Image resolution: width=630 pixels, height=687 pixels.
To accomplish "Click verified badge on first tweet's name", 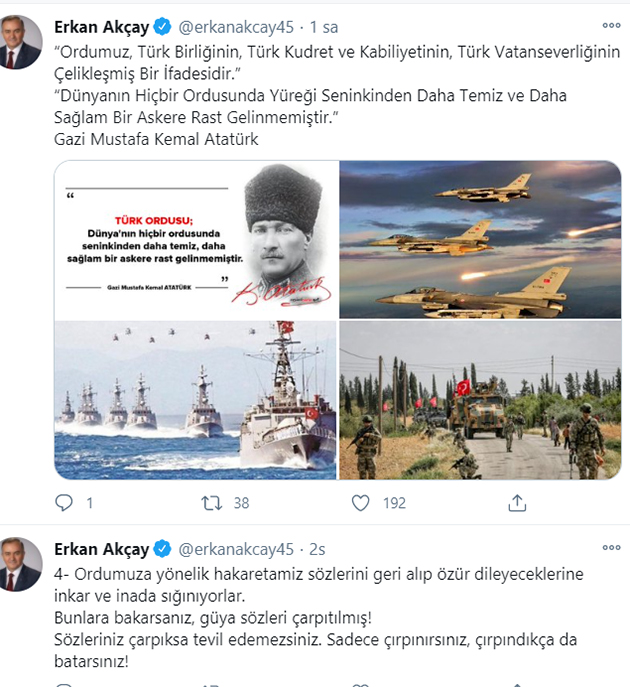I will point(163,27).
